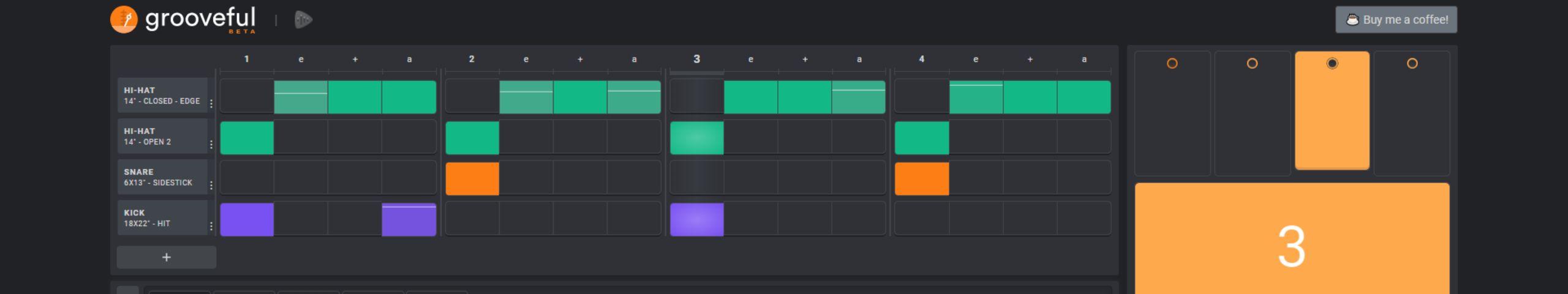Select the first metronome beat radio button
1568x294 pixels.
click(1172, 63)
